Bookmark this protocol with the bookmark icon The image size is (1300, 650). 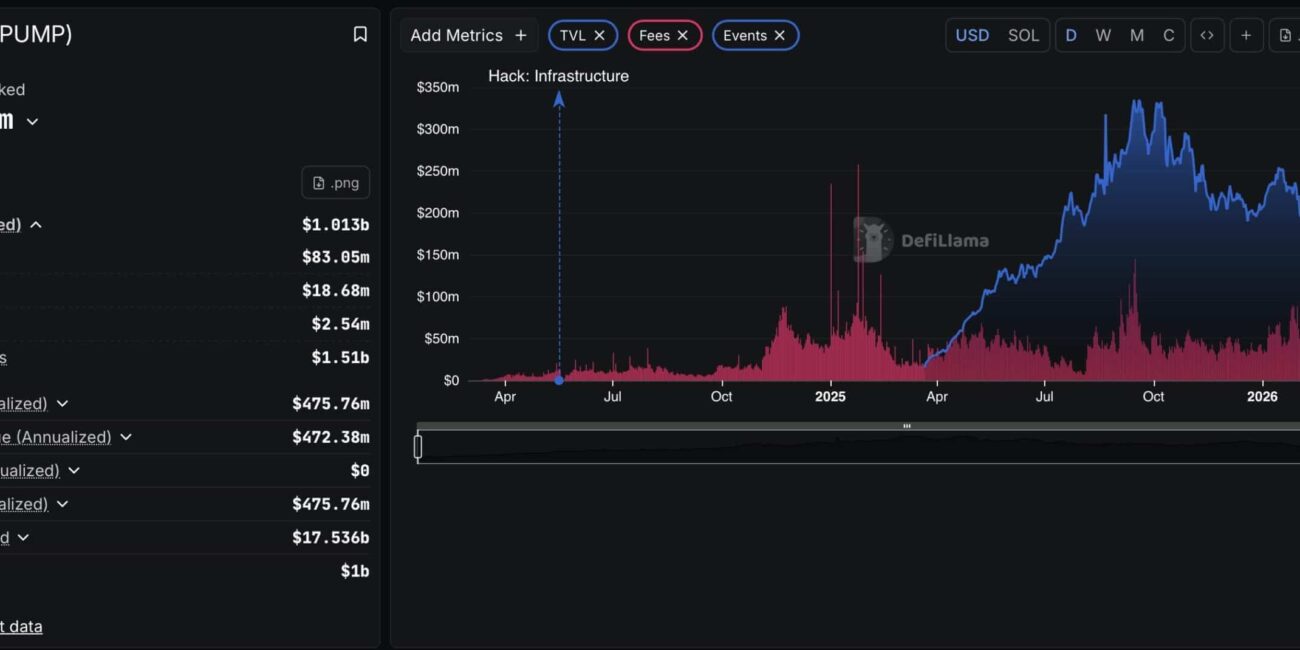click(360, 35)
